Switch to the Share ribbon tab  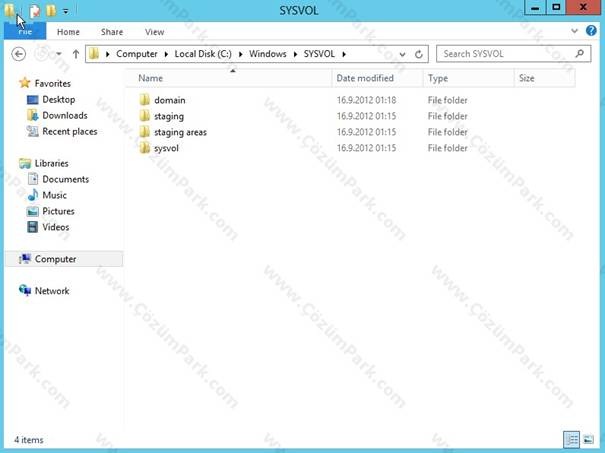pos(112,32)
